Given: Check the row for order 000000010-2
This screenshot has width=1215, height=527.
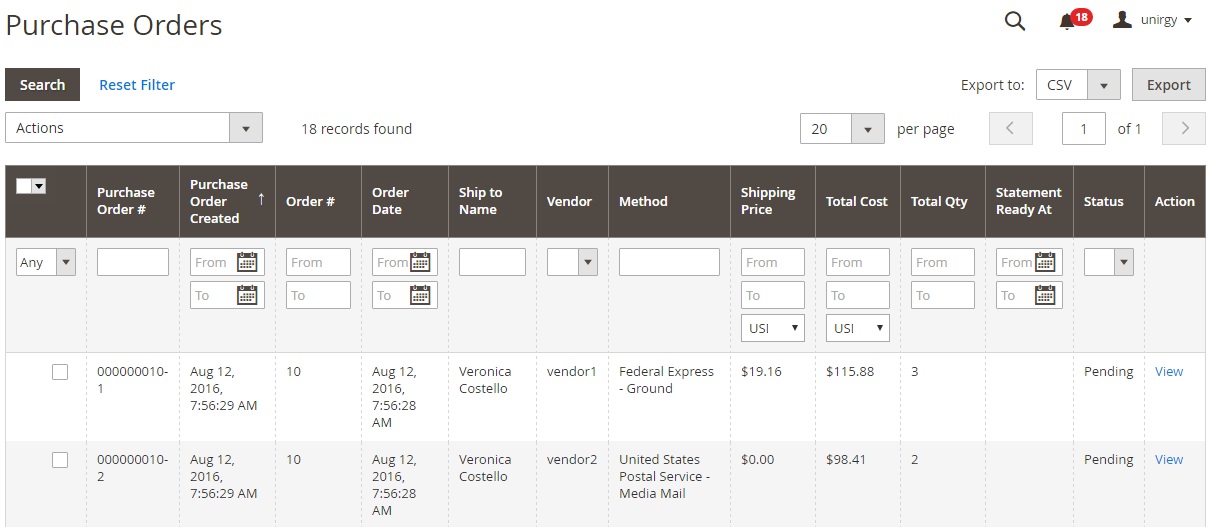Looking at the screenshot, I should [60, 460].
